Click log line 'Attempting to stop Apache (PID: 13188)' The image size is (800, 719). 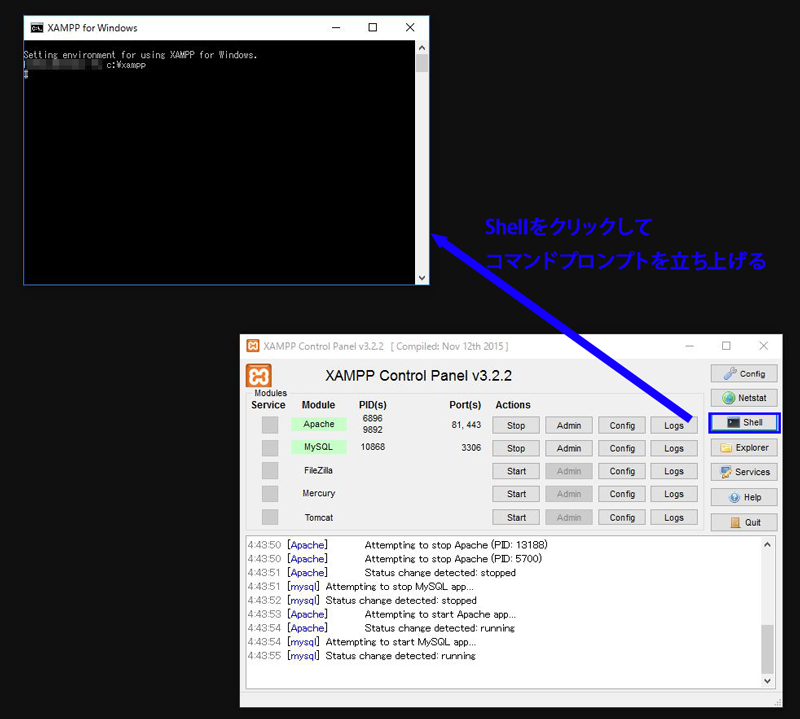pos(456,545)
